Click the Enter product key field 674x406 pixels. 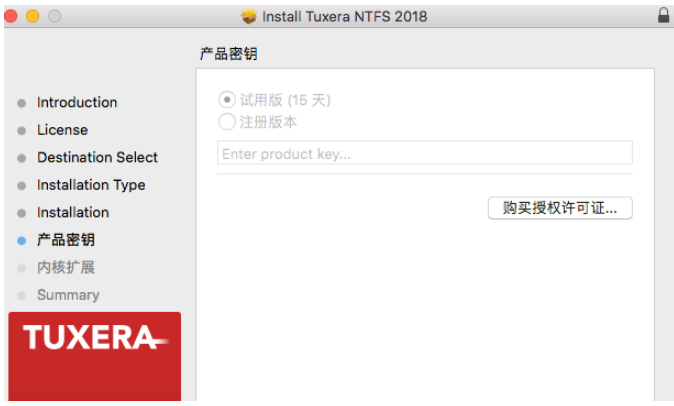tap(425, 153)
